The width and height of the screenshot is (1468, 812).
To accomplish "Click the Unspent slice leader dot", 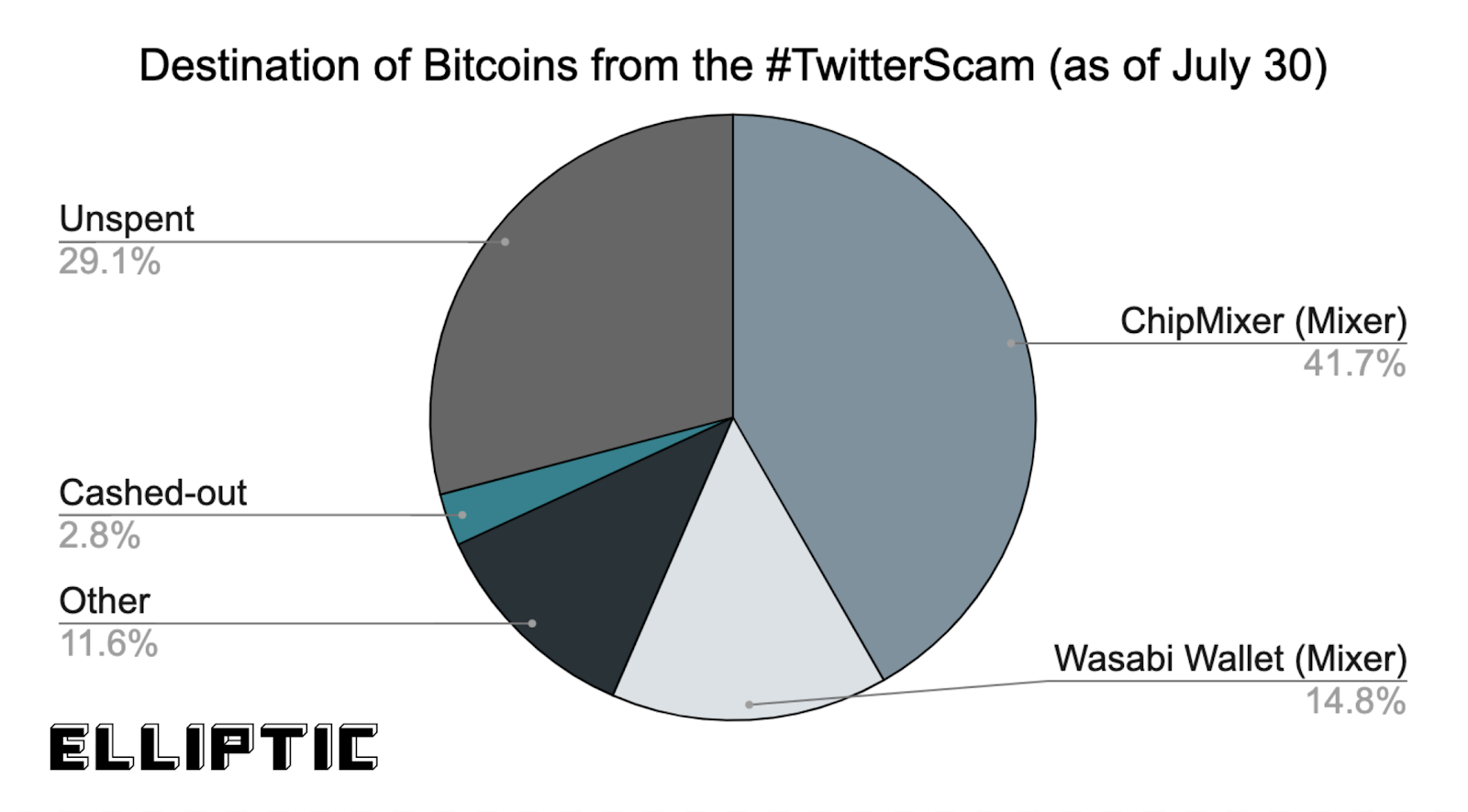I will coord(505,241).
